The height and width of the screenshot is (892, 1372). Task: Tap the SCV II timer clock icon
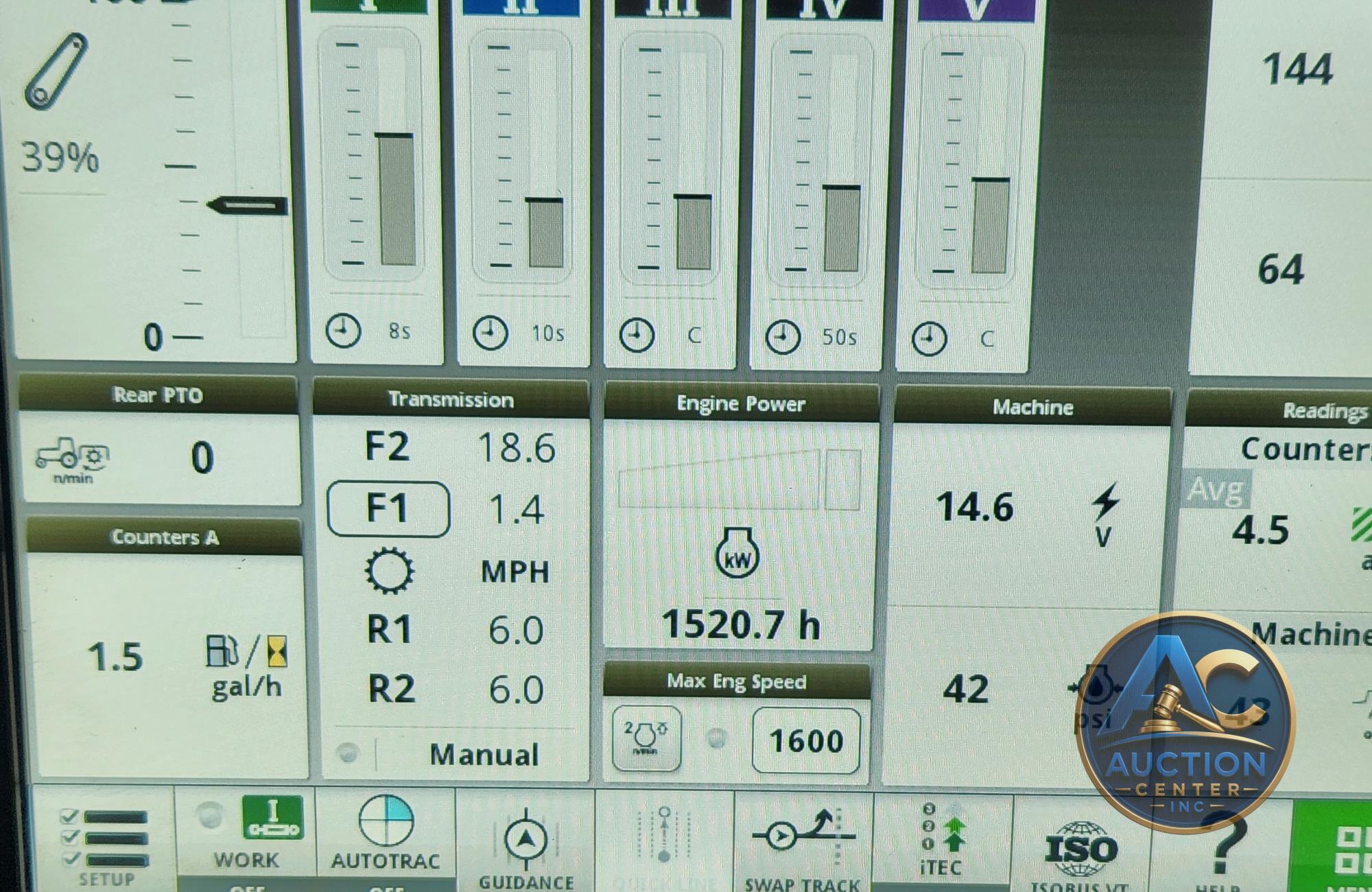pos(490,333)
